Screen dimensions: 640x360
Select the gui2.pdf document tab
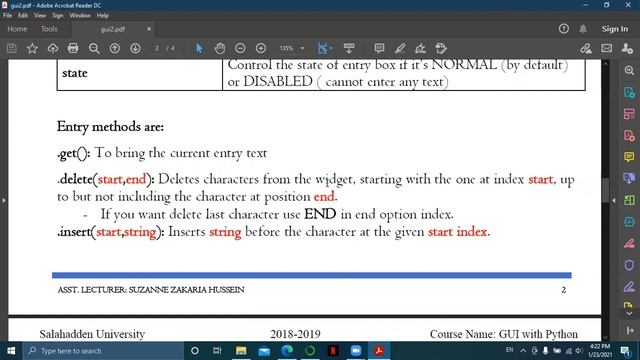113,29
